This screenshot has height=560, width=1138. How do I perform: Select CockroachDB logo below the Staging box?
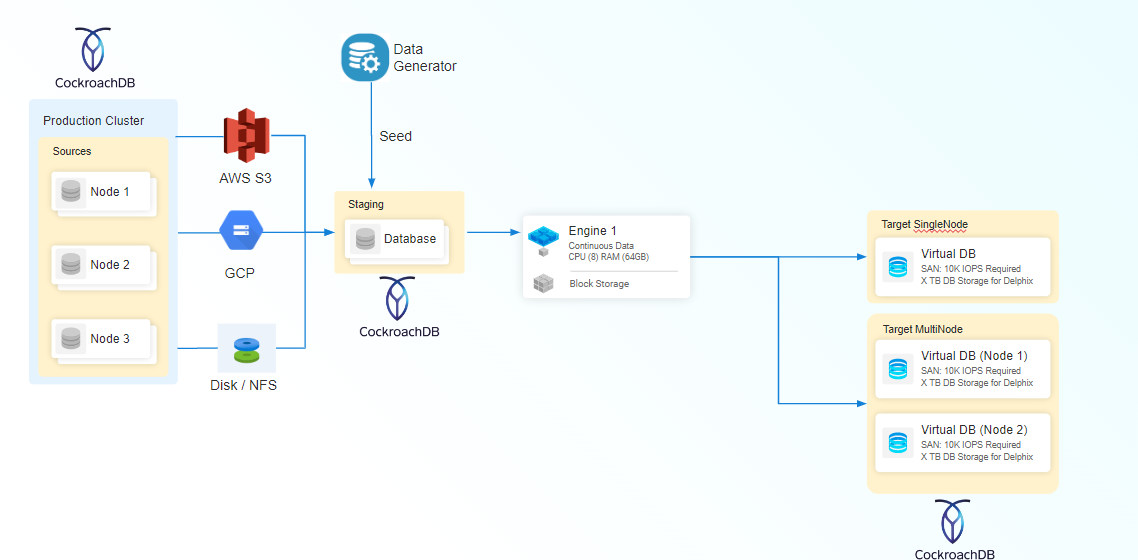pos(398,298)
